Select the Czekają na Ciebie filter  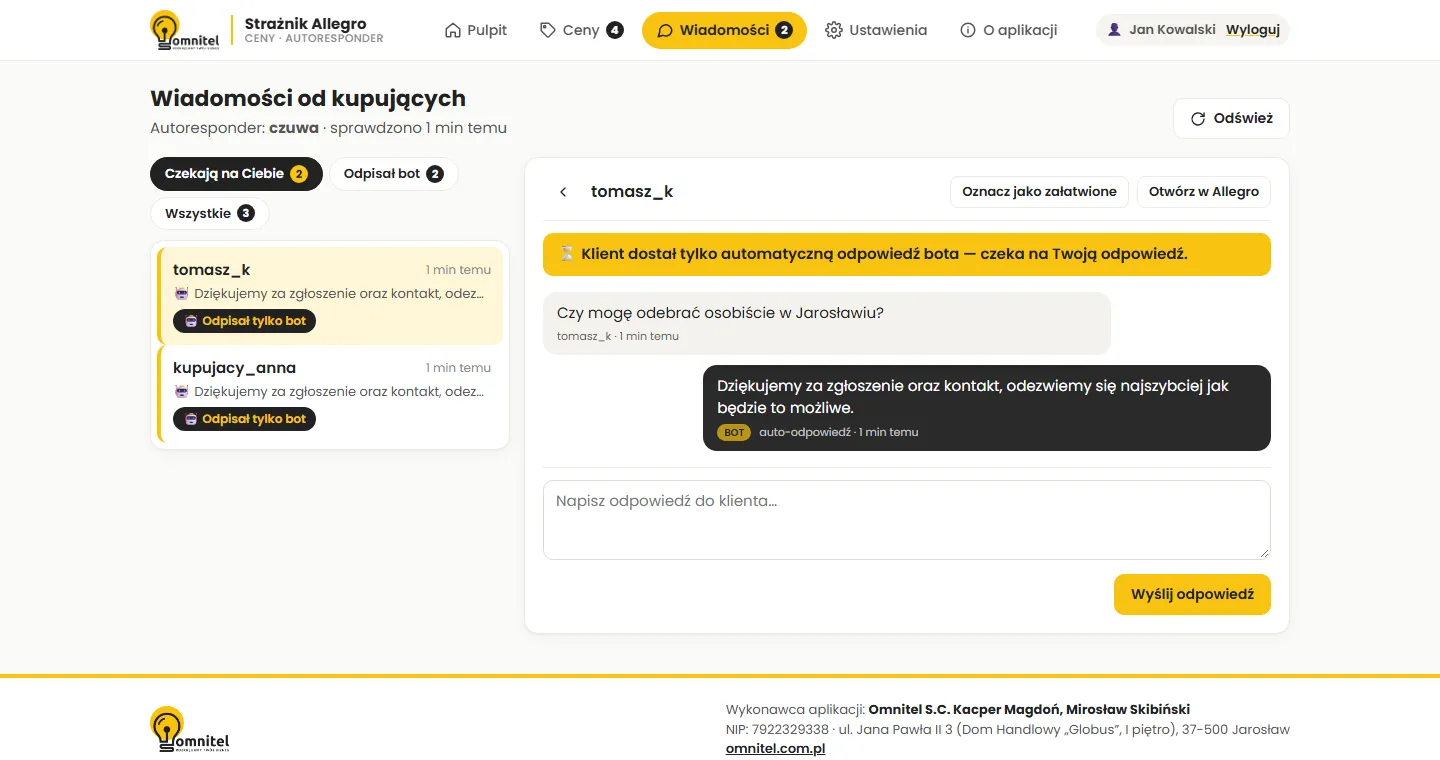pyautogui.click(x=236, y=174)
